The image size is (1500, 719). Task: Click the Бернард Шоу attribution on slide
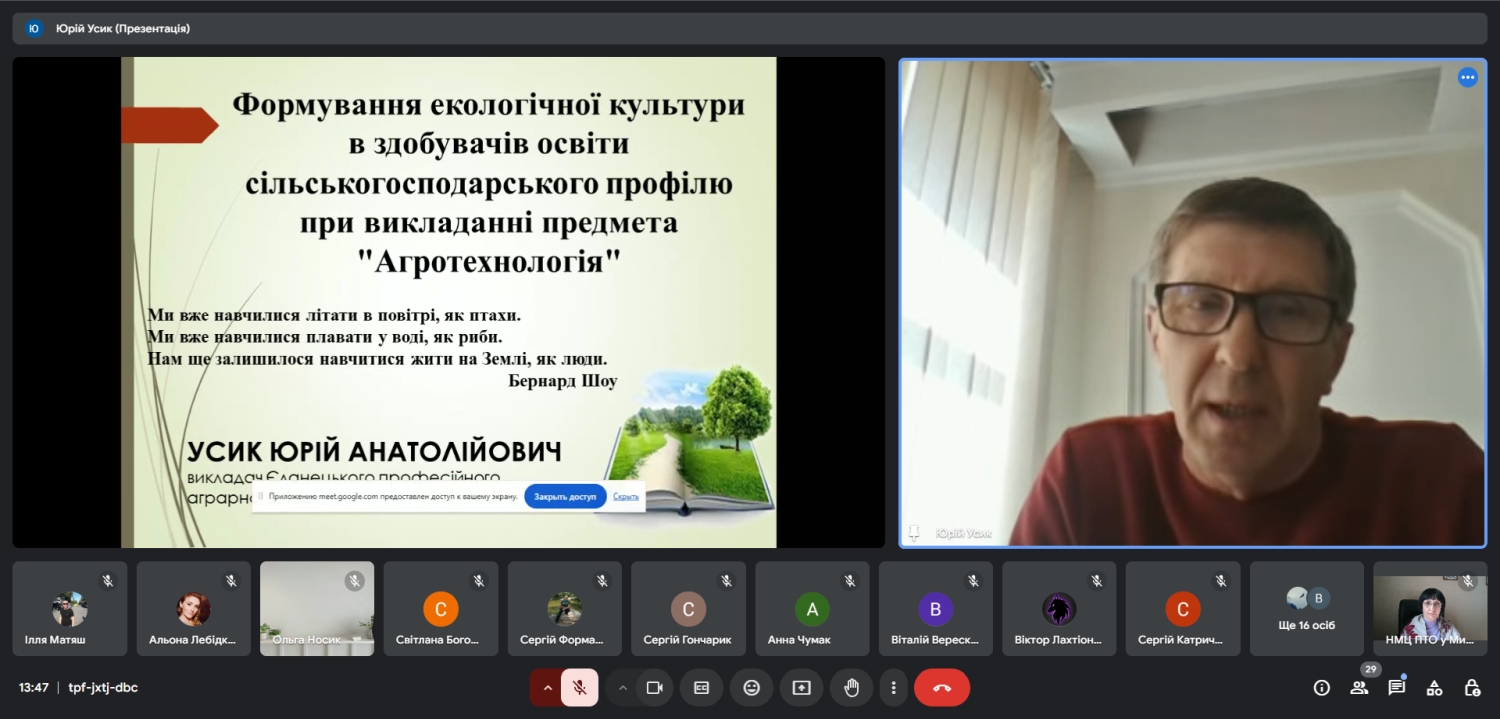click(x=563, y=381)
